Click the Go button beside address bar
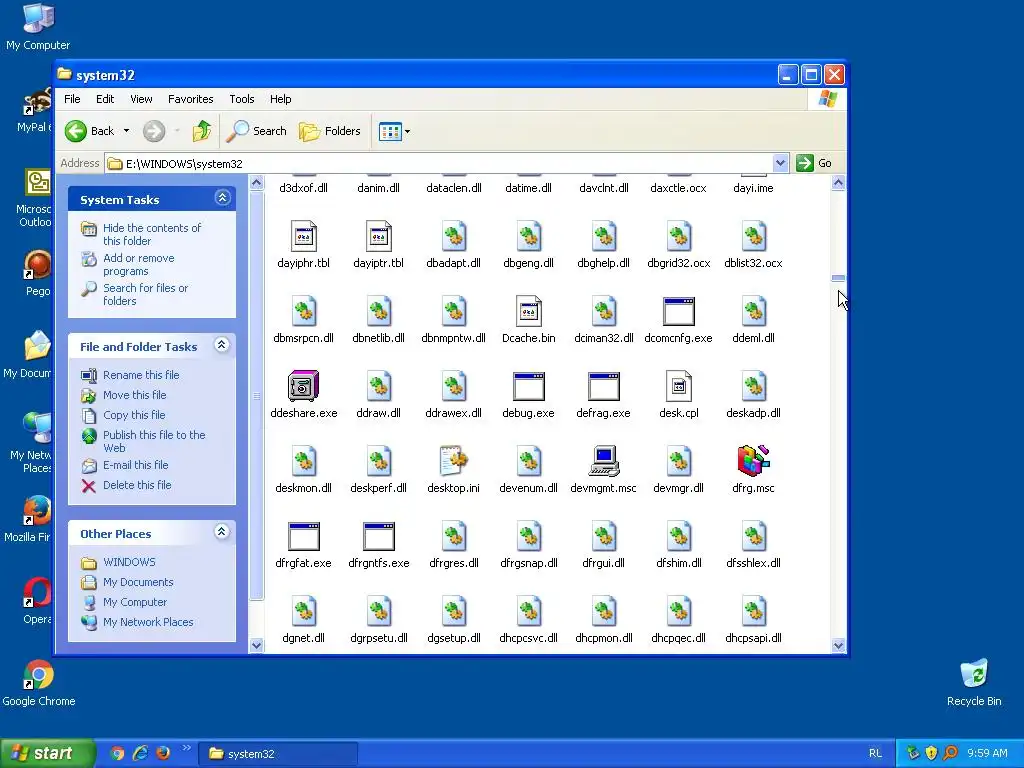Viewport: 1024px width, 768px height. click(814, 163)
